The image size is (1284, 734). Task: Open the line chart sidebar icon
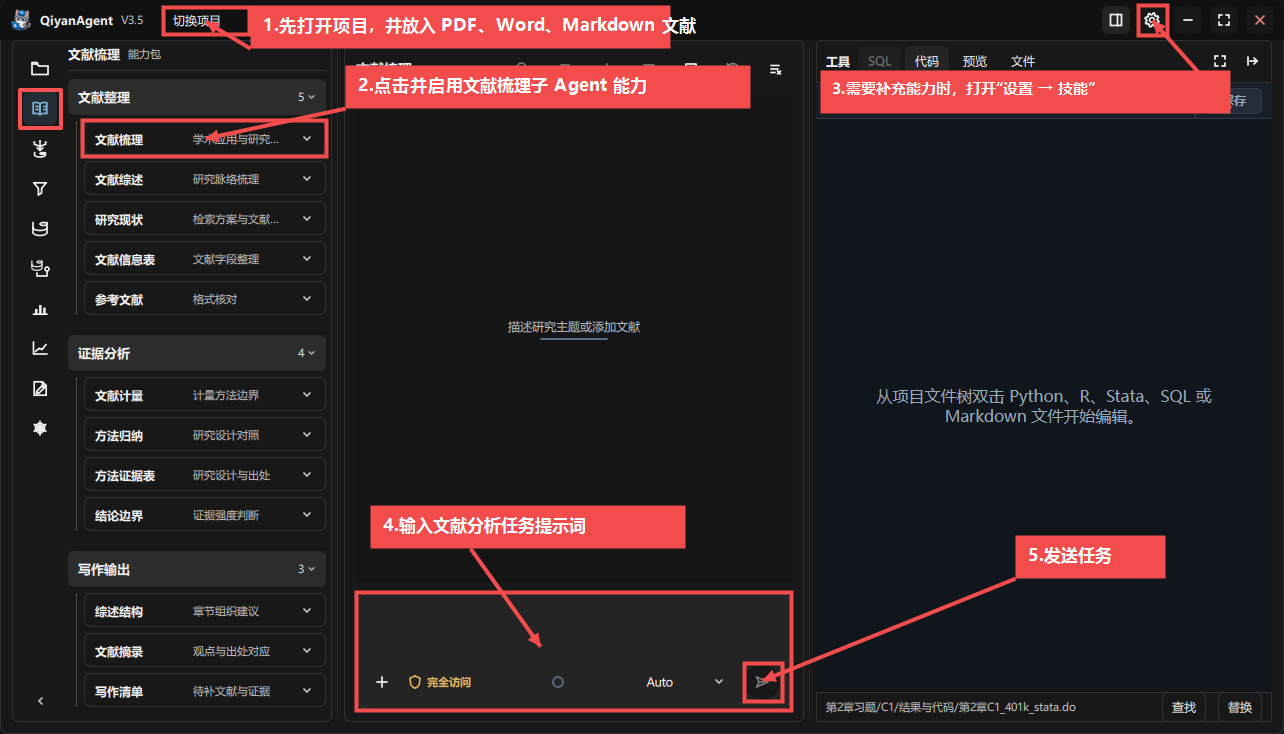pyautogui.click(x=40, y=348)
